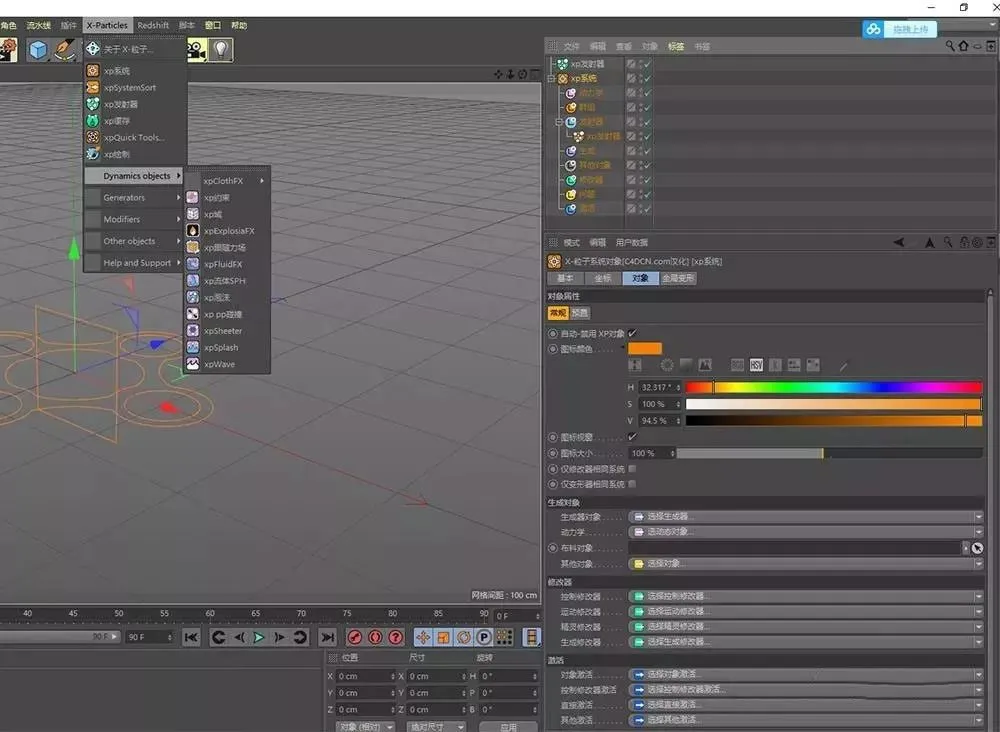1000x732 pixels.
Task: Switch to the 对象 tab
Action: coord(640,278)
